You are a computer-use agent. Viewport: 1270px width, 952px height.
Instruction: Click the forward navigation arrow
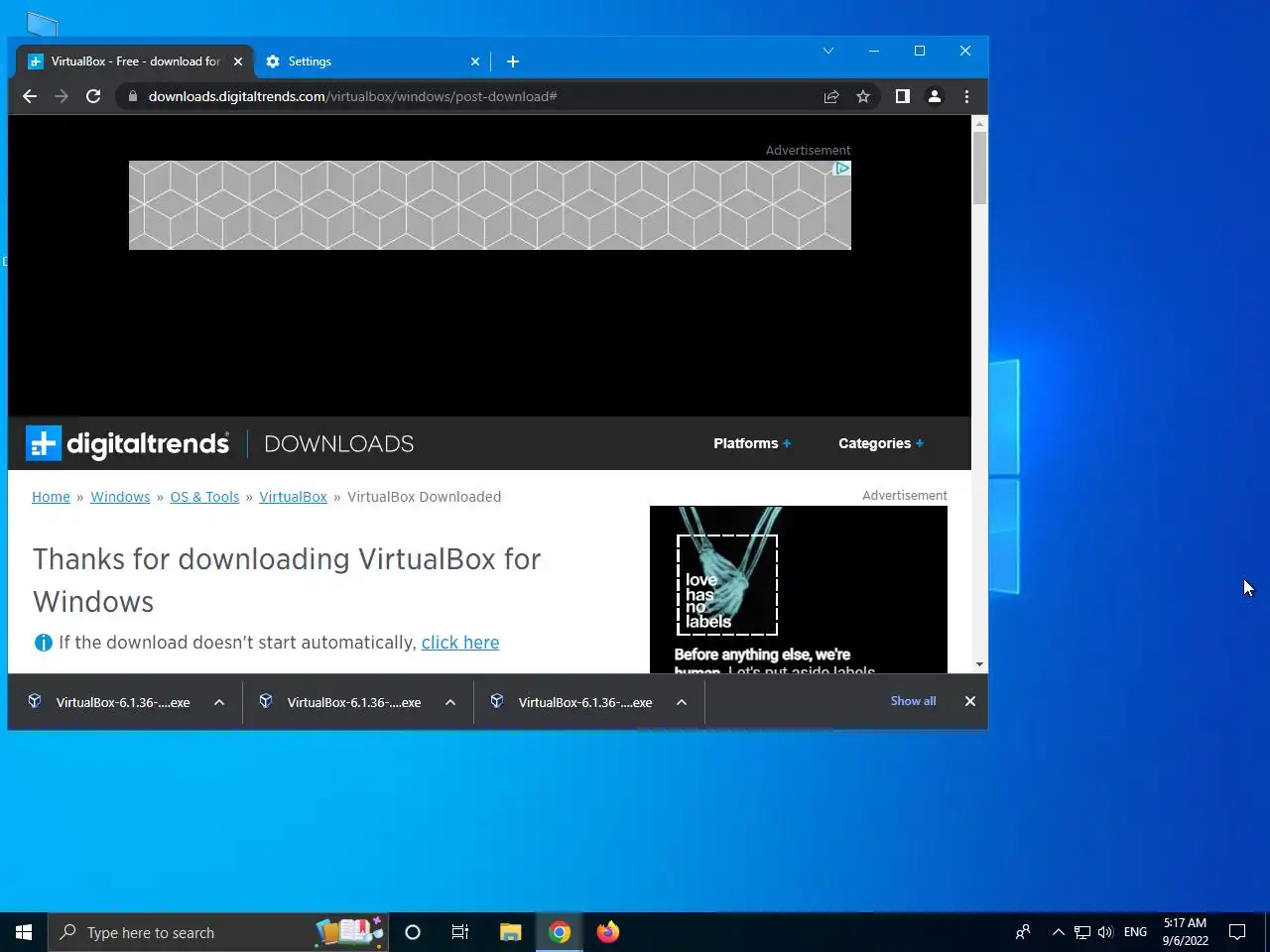(62, 96)
